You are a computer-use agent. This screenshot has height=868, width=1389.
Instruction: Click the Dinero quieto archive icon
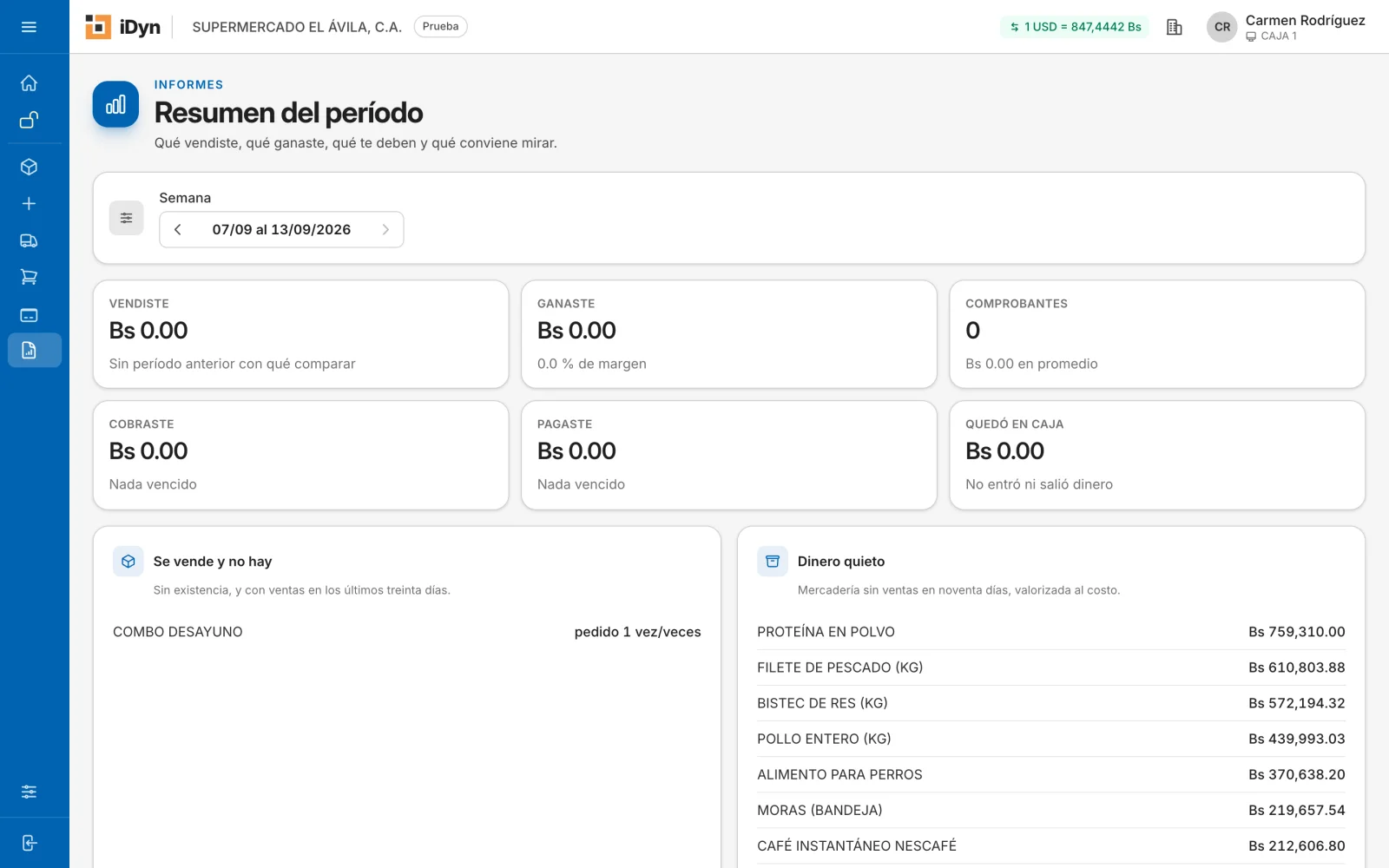click(772, 562)
